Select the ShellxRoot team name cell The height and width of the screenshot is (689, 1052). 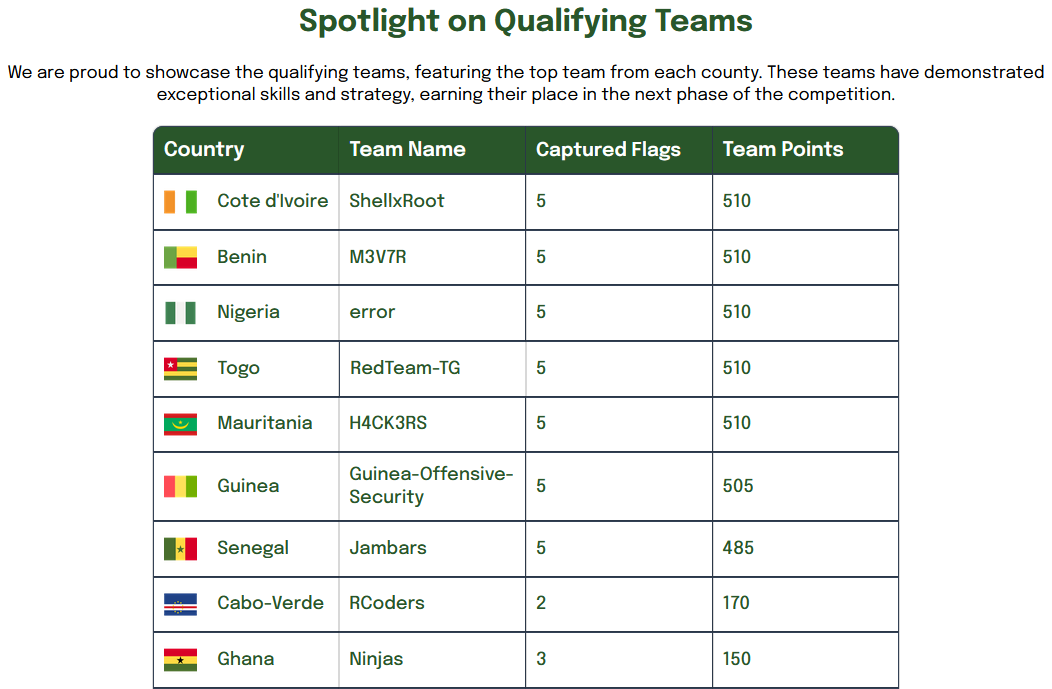[x=432, y=202]
